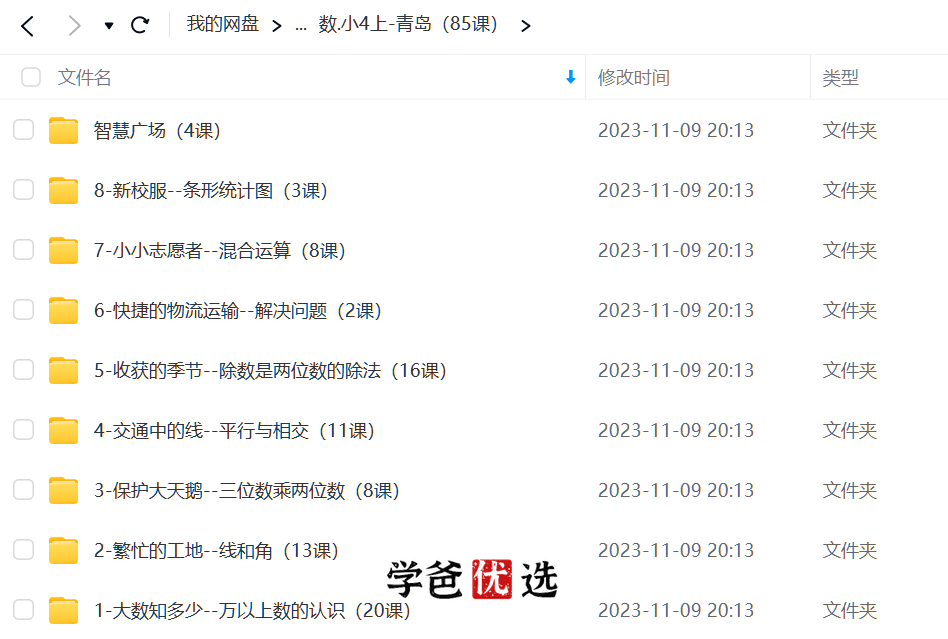Open folder 智慧广场（4课）by name
The image size is (948, 639).
[157, 131]
